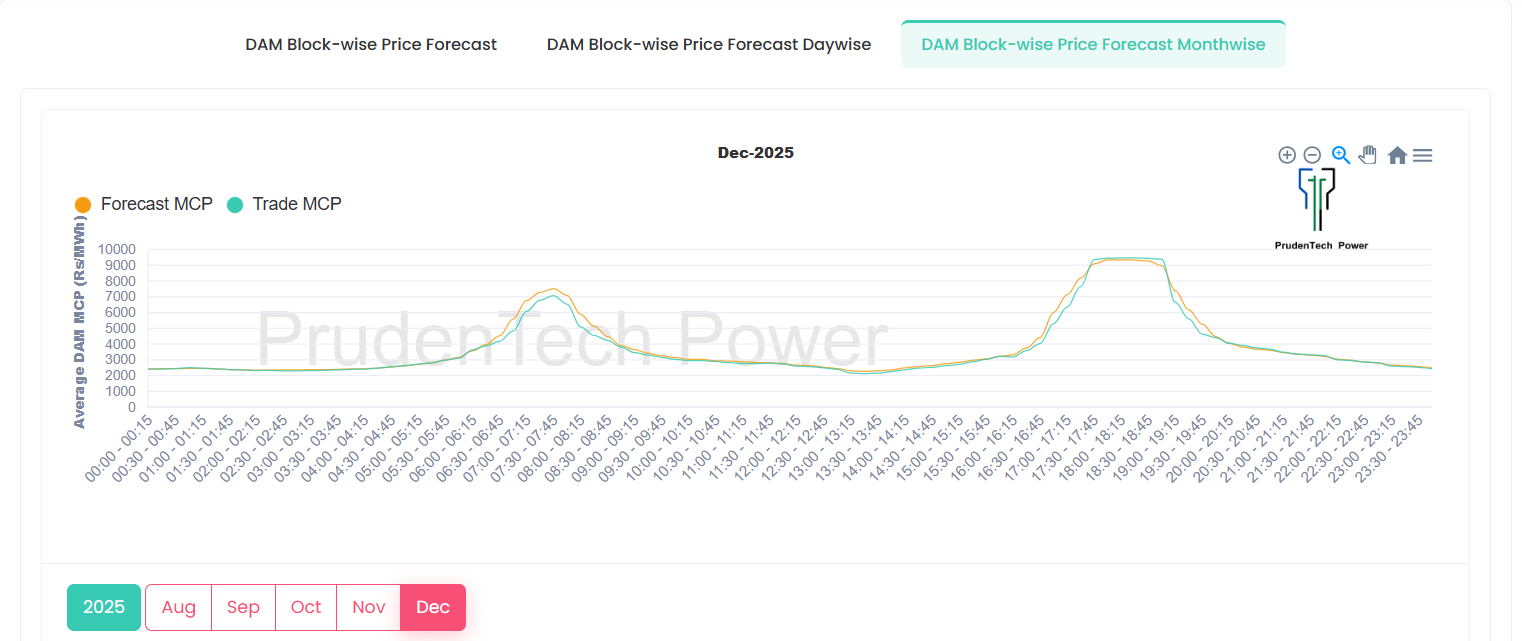
Task: Hide the Forecast MCP series via its legend
Action: (x=143, y=204)
